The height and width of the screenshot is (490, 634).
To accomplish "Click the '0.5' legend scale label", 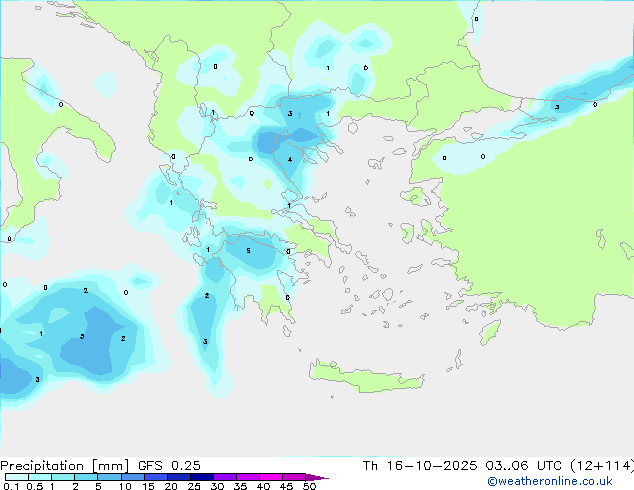I will click(x=35, y=486).
